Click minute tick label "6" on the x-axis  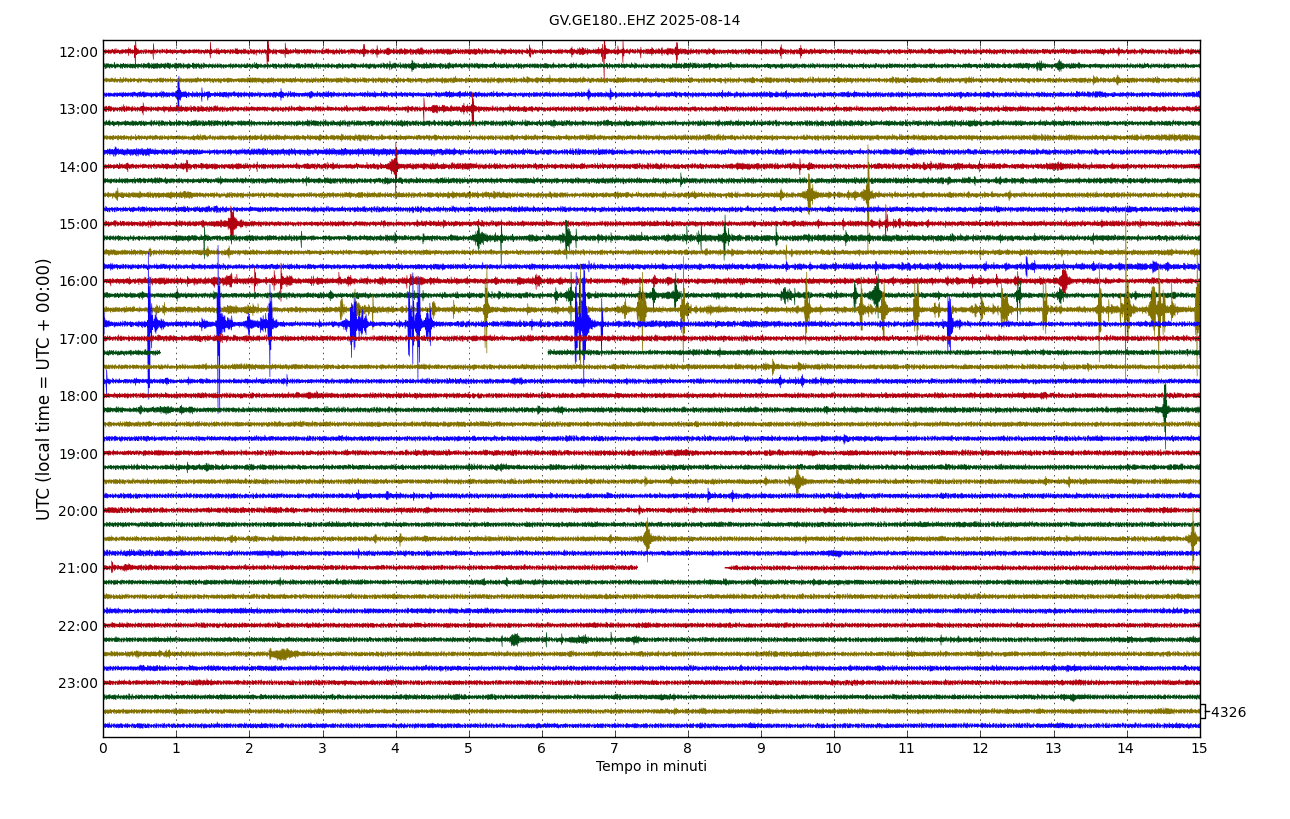click(542, 748)
